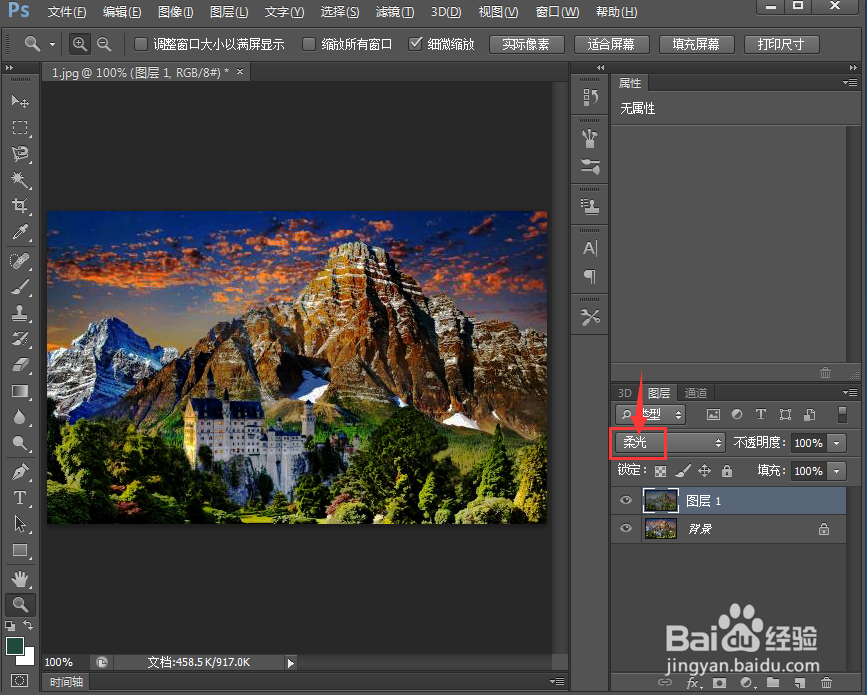
Task: Open the 图像(I) menu
Action: pyautogui.click(x=175, y=12)
